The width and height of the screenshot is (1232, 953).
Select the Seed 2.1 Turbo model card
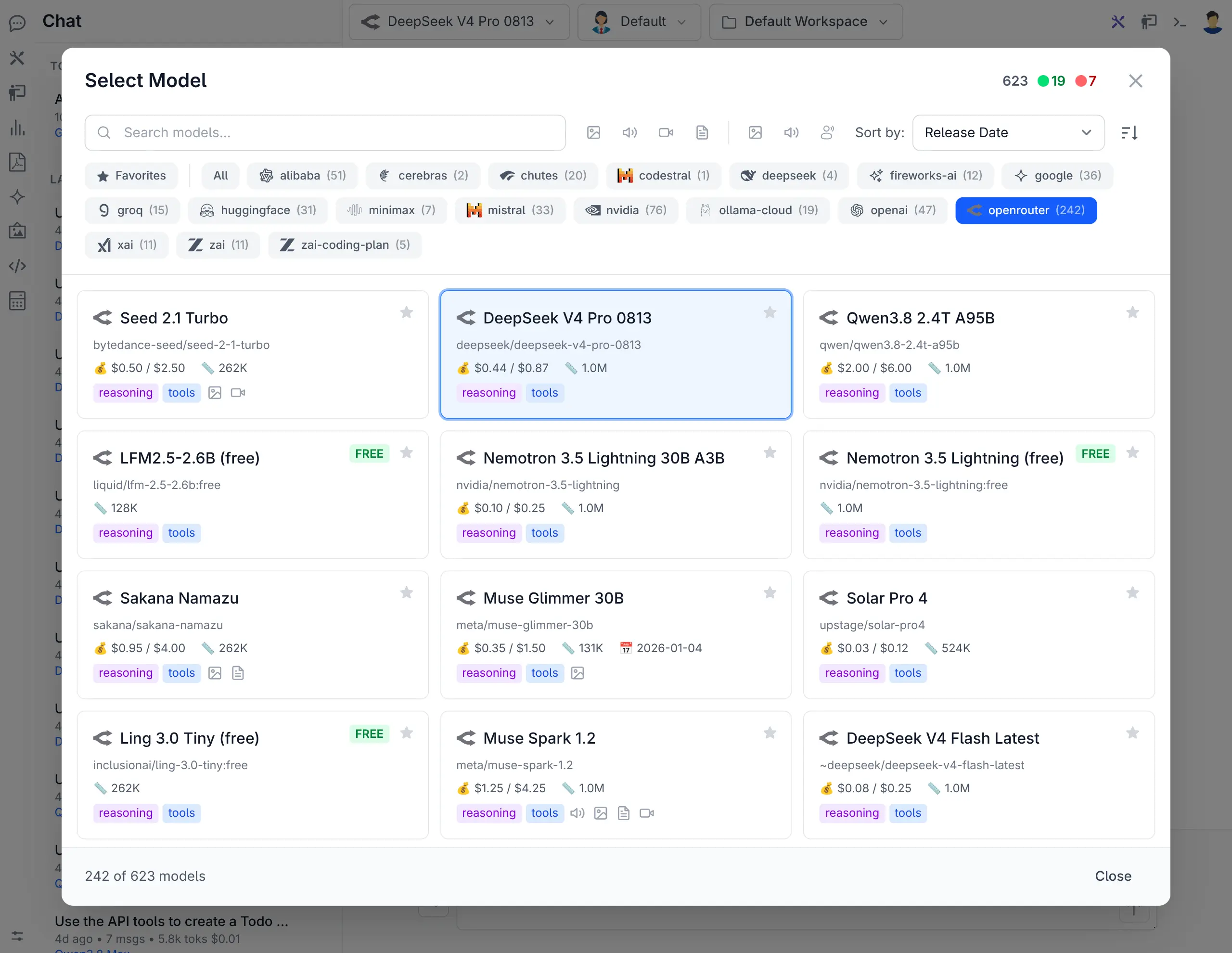click(253, 354)
